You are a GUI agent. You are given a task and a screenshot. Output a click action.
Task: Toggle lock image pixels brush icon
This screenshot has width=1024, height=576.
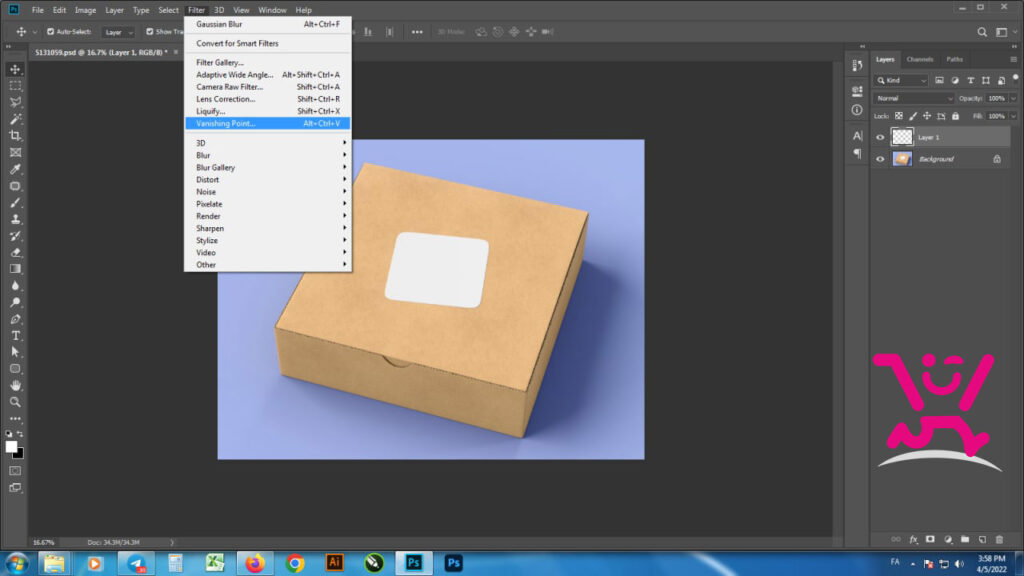tap(913, 116)
